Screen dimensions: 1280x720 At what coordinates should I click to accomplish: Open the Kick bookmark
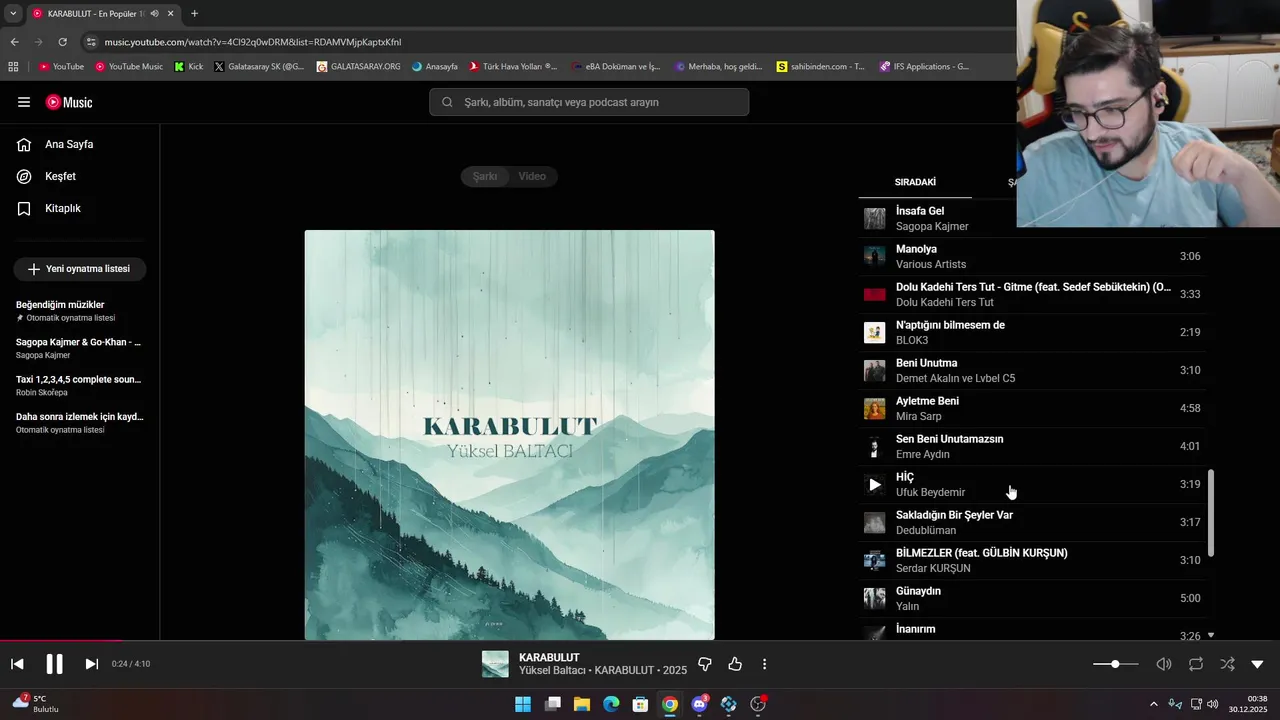pos(188,66)
